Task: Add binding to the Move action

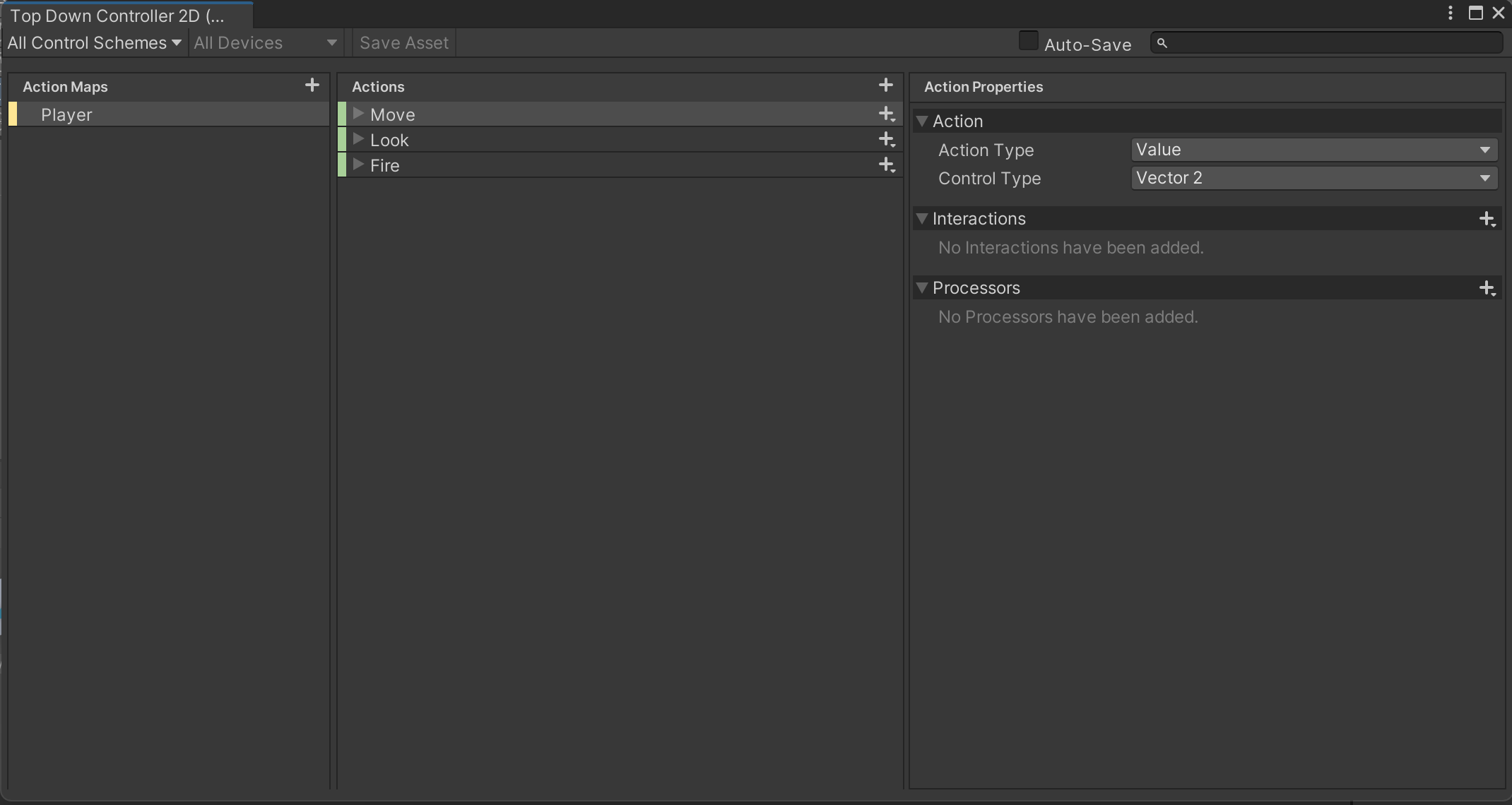Action: point(886,114)
